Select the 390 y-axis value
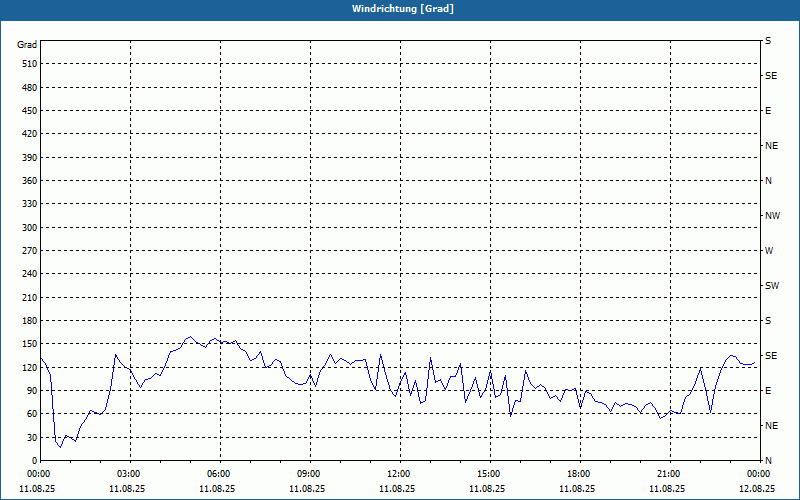Viewport: 800px width, 500px height. tap(30, 158)
